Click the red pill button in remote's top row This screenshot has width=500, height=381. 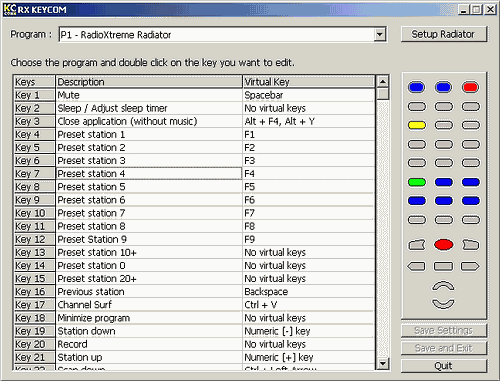click(x=470, y=87)
